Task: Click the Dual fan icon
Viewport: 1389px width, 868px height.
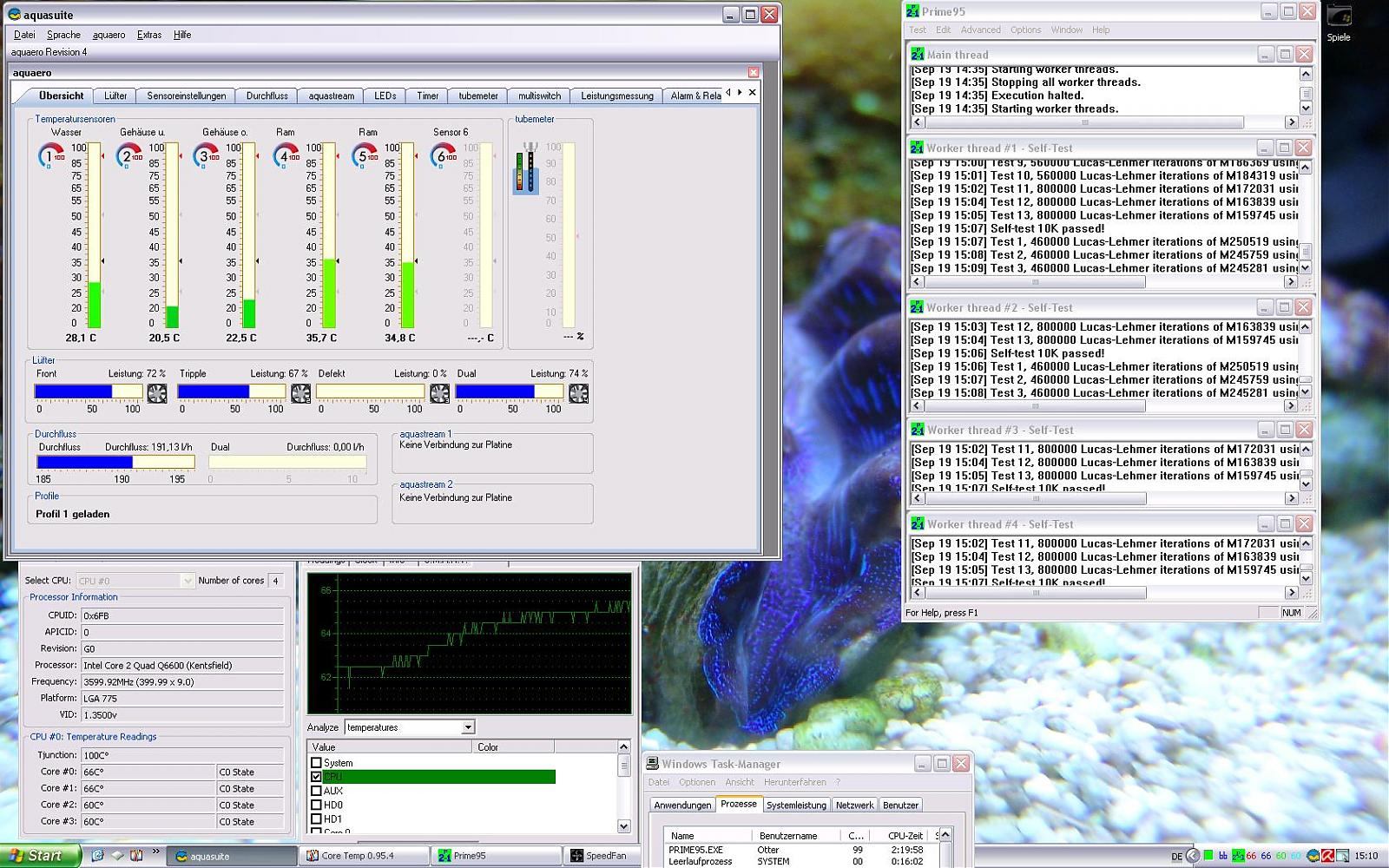Action: 578,393
